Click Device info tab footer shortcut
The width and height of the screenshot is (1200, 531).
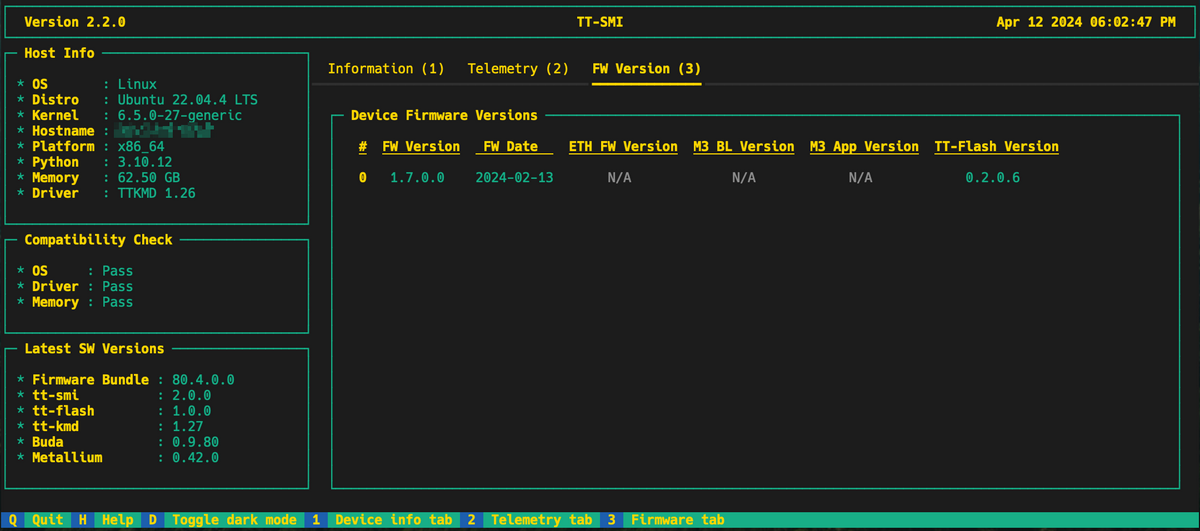coord(393,520)
